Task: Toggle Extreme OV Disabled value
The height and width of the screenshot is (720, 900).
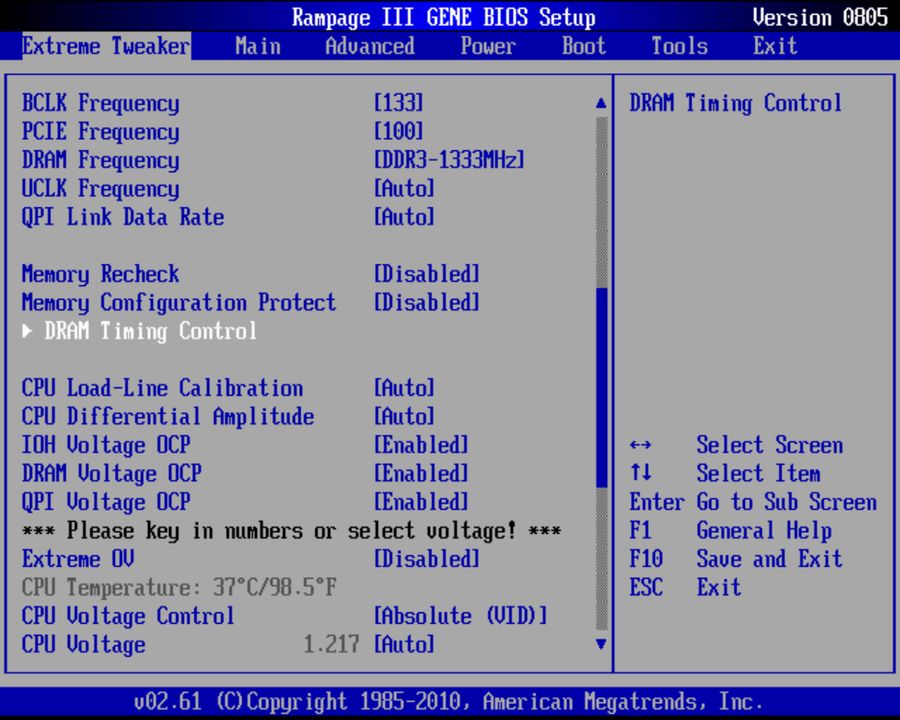Action: click(x=426, y=559)
